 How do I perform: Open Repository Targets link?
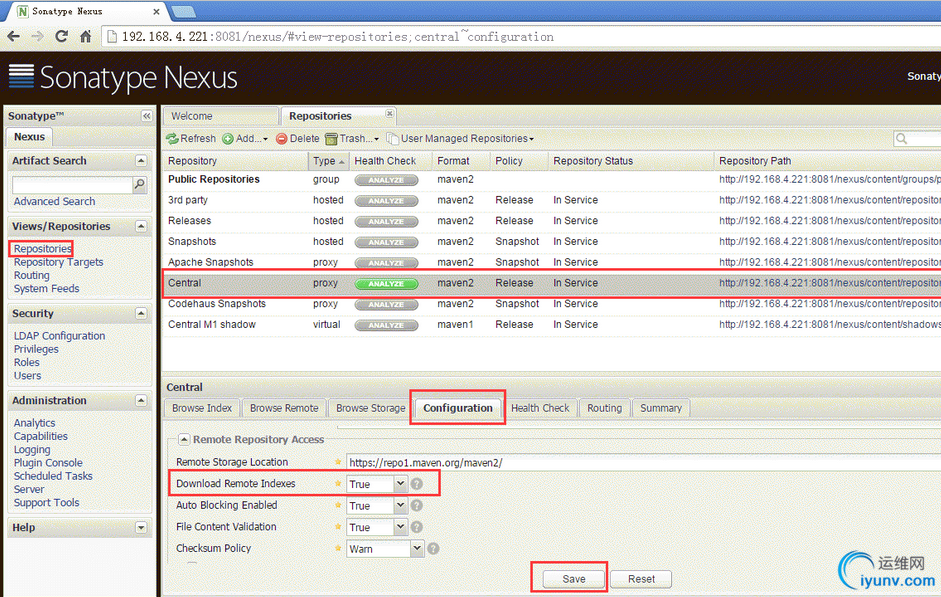[58, 262]
